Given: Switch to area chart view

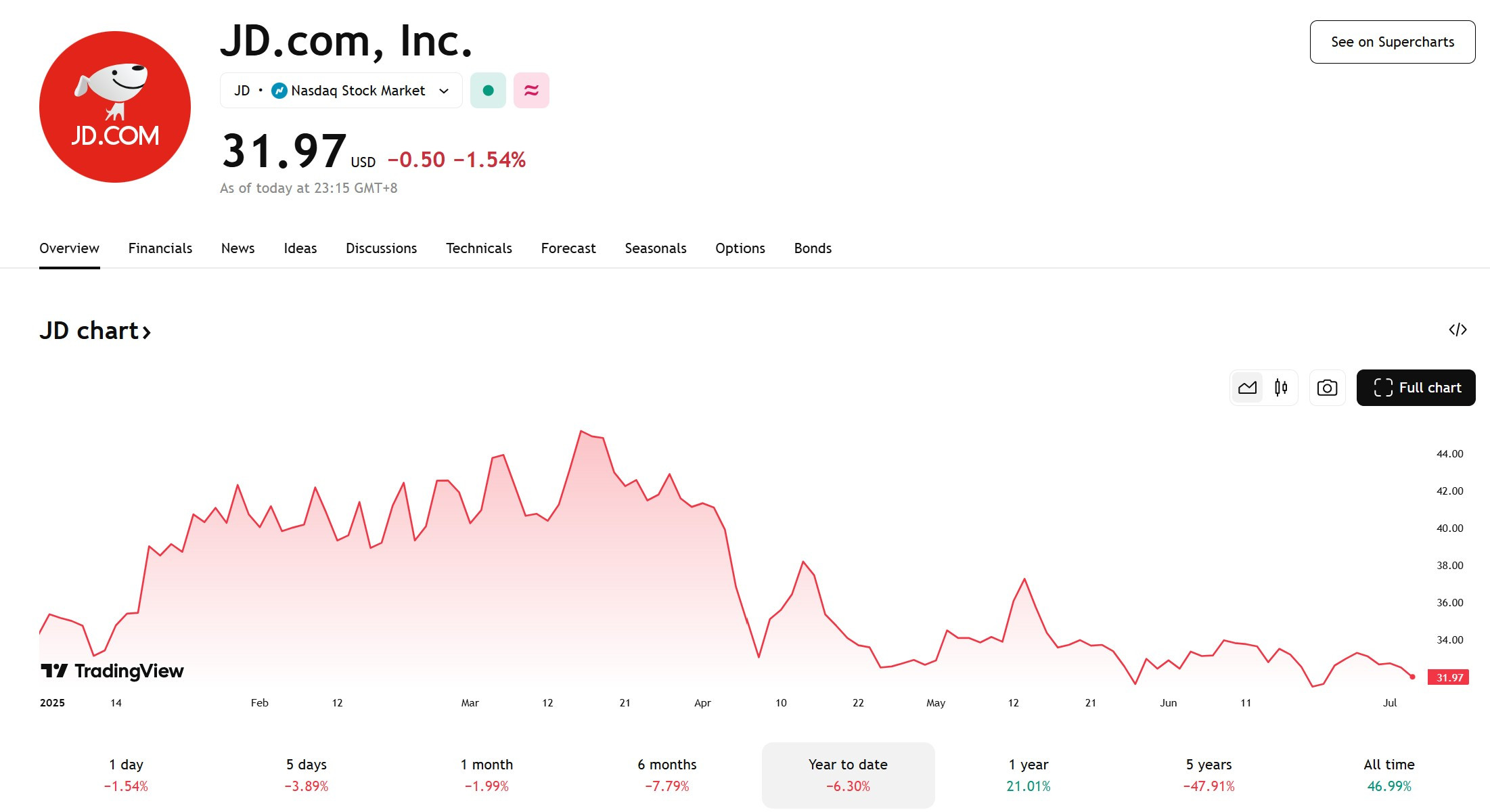Looking at the screenshot, I should click(1247, 388).
